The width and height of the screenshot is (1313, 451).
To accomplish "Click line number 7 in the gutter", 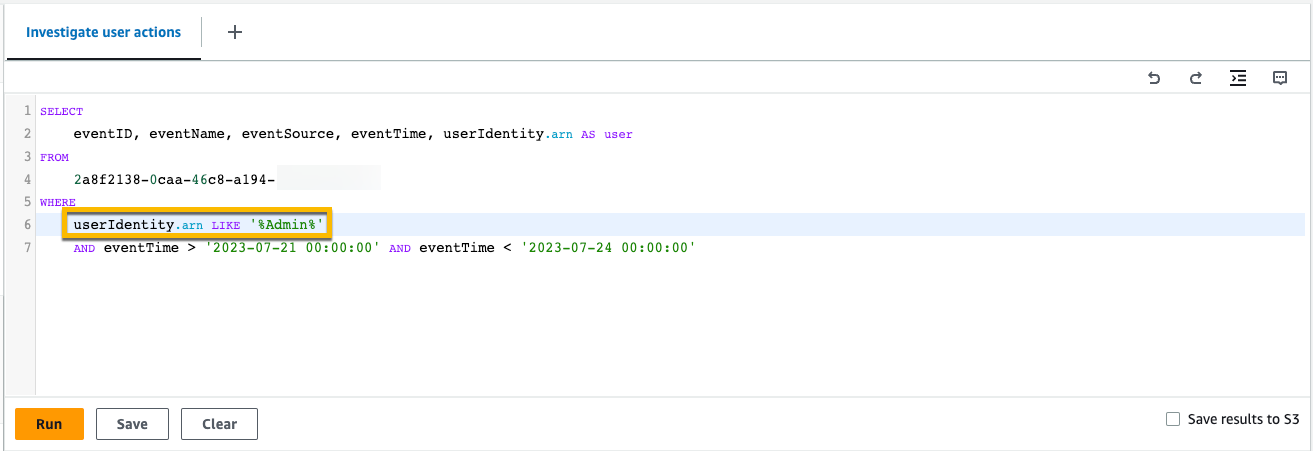I will tap(28, 248).
